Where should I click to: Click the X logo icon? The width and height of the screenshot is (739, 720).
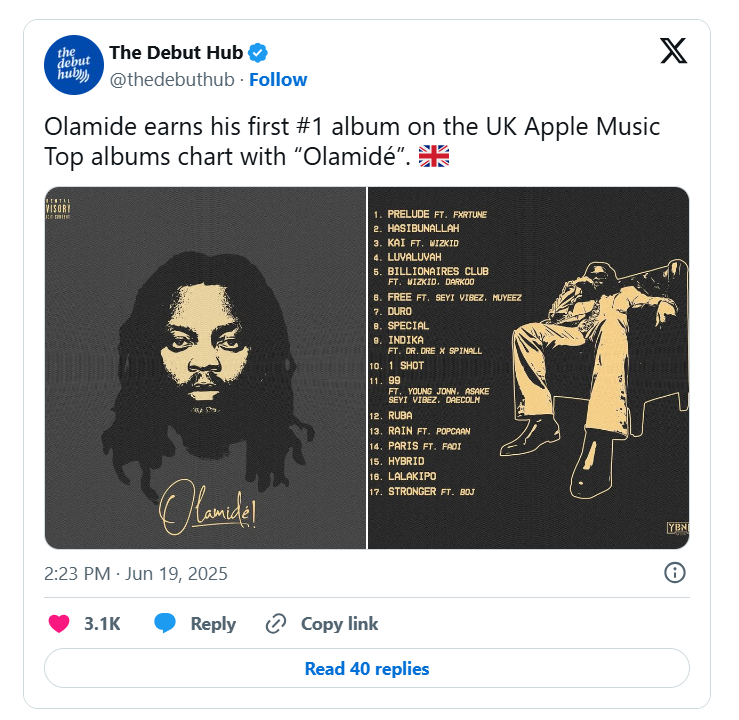coord(673,50)
